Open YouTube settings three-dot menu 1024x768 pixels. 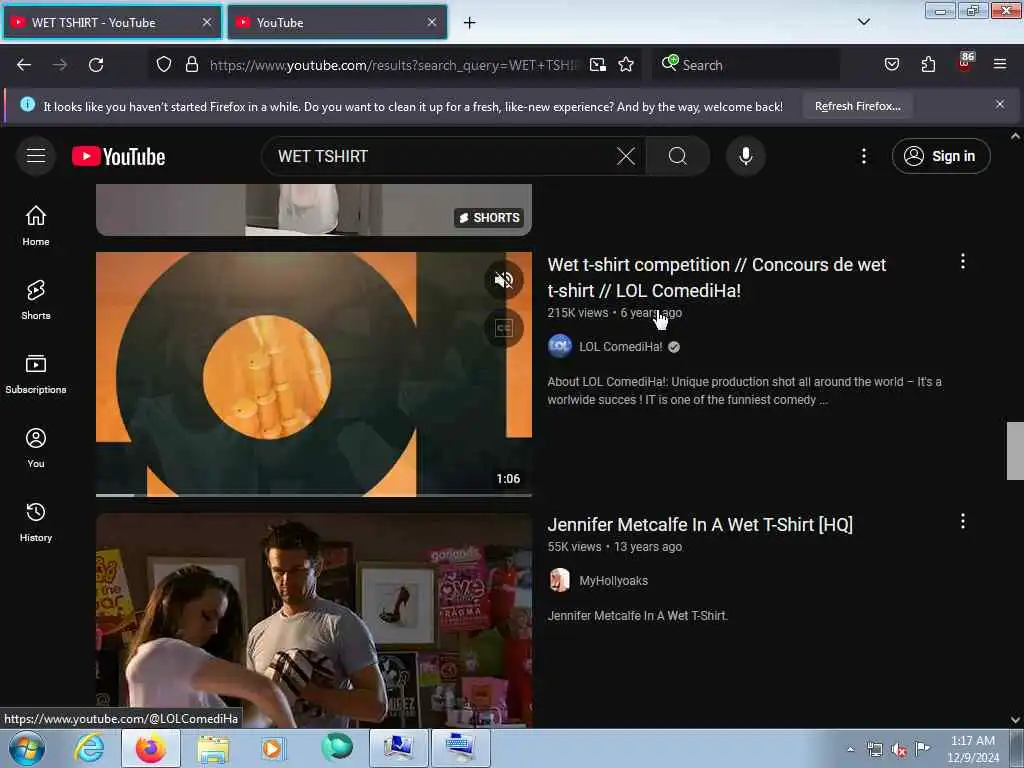tap(863, 156)
